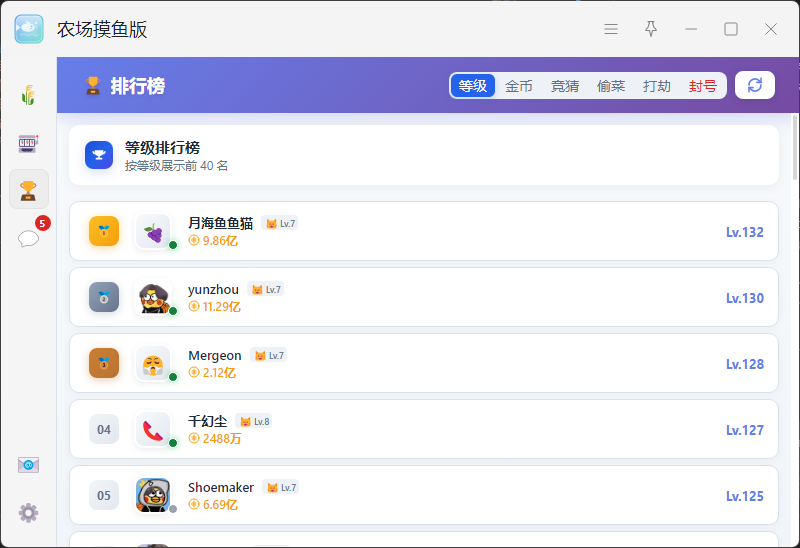Click the Lv.7 cat badge beside 月海鱼鱼猫
This screenshot has height=548, width=800.
pyautogui.click(x=280, y=223)
